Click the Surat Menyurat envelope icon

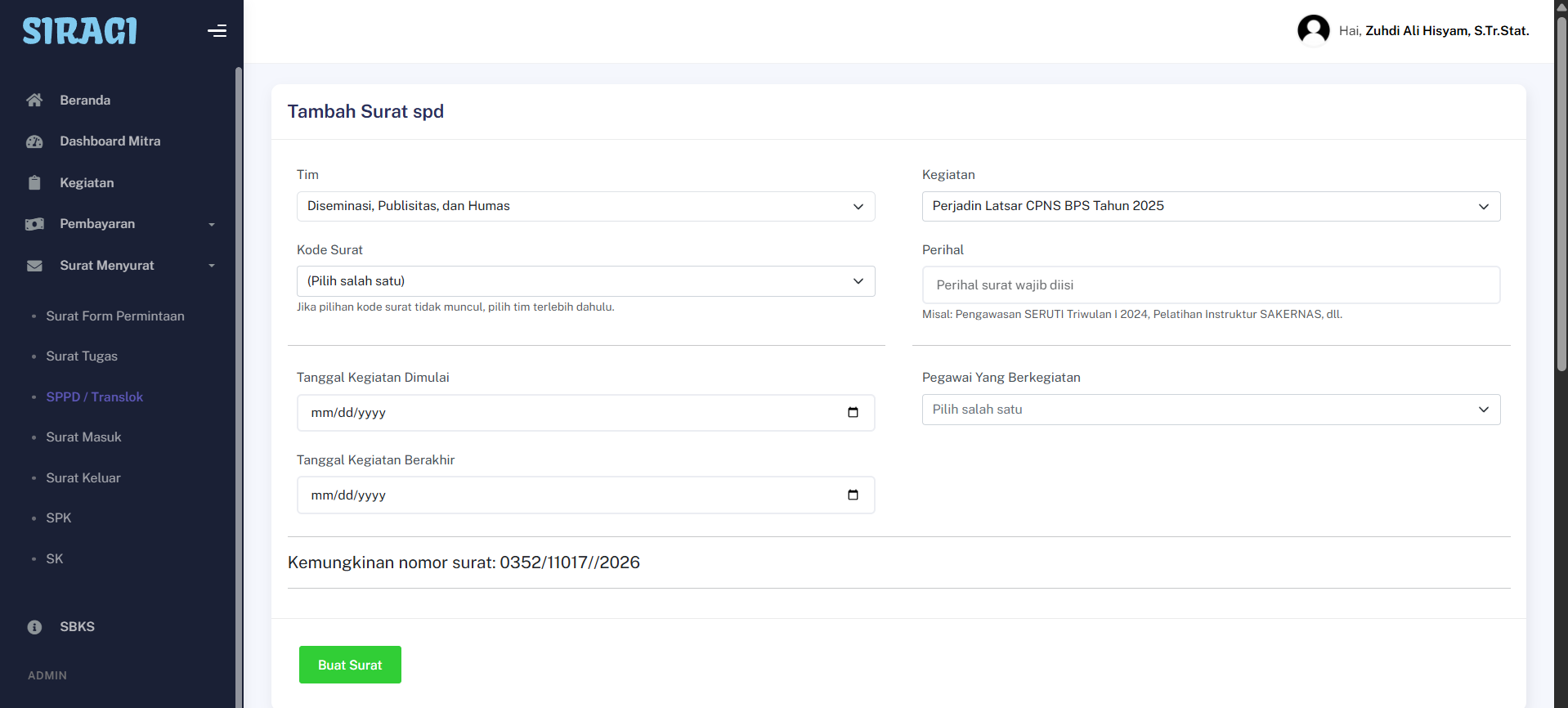coord(34,266)
